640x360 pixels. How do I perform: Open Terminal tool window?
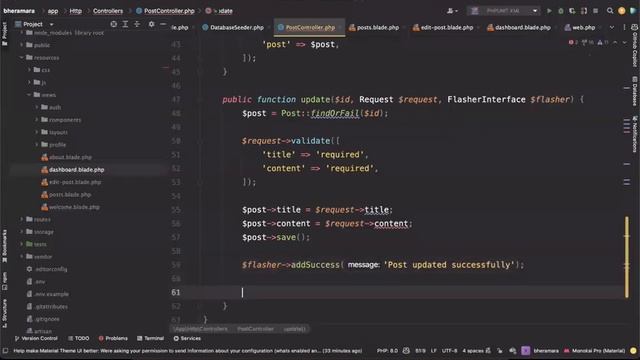tap(150, 338)
